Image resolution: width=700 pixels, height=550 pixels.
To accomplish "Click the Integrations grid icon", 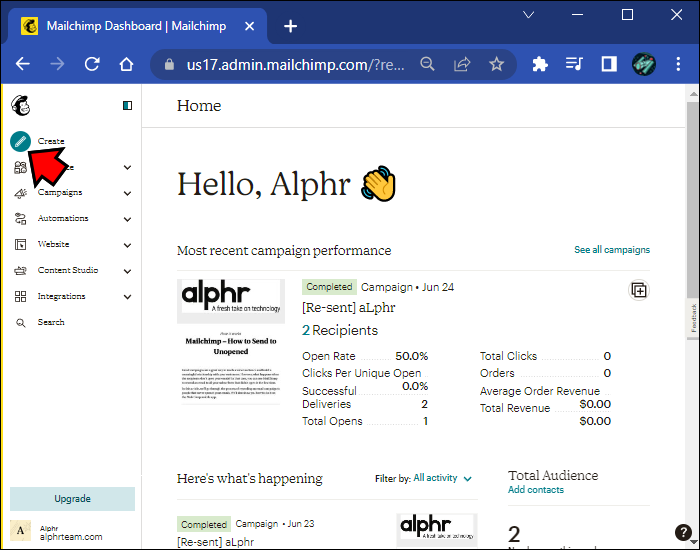I will coord(21,296).
